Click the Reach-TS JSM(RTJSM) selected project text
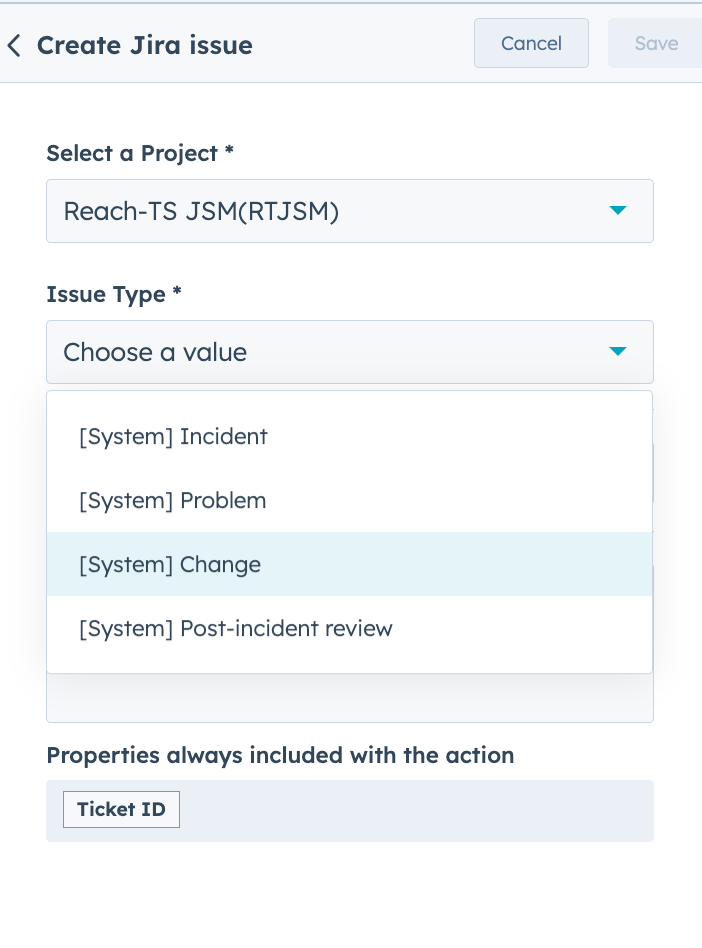This screenshot has width=702, height=948. click(201, 212)
